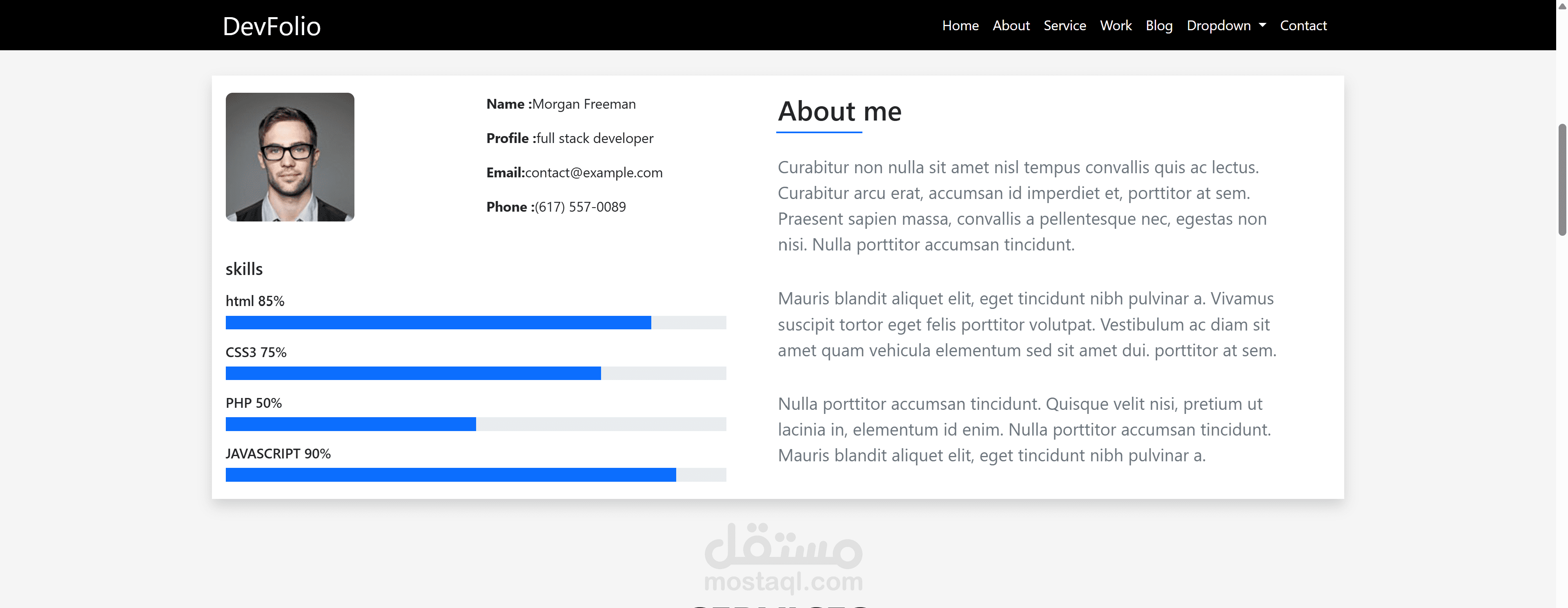The image size is (1568, 608).
Task: Click the DevFolio brand logo
Action: (272, 26)
